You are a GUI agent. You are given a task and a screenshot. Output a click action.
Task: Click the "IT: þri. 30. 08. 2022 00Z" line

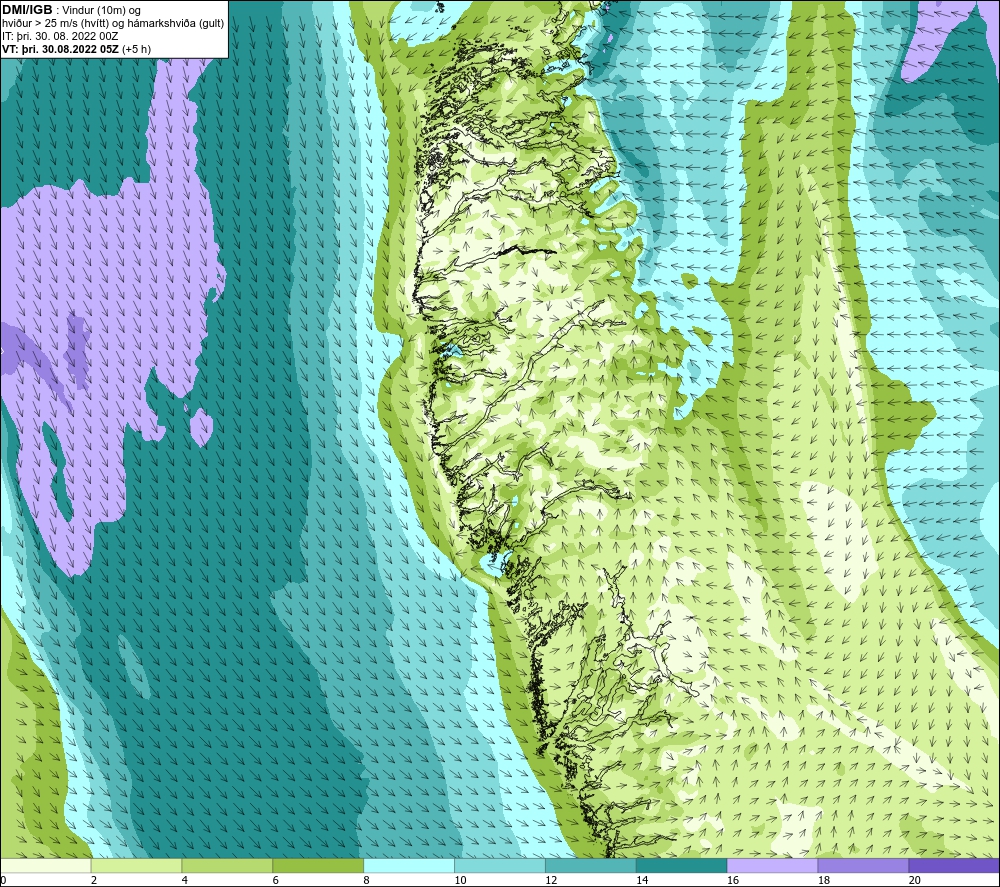[61, 36]
